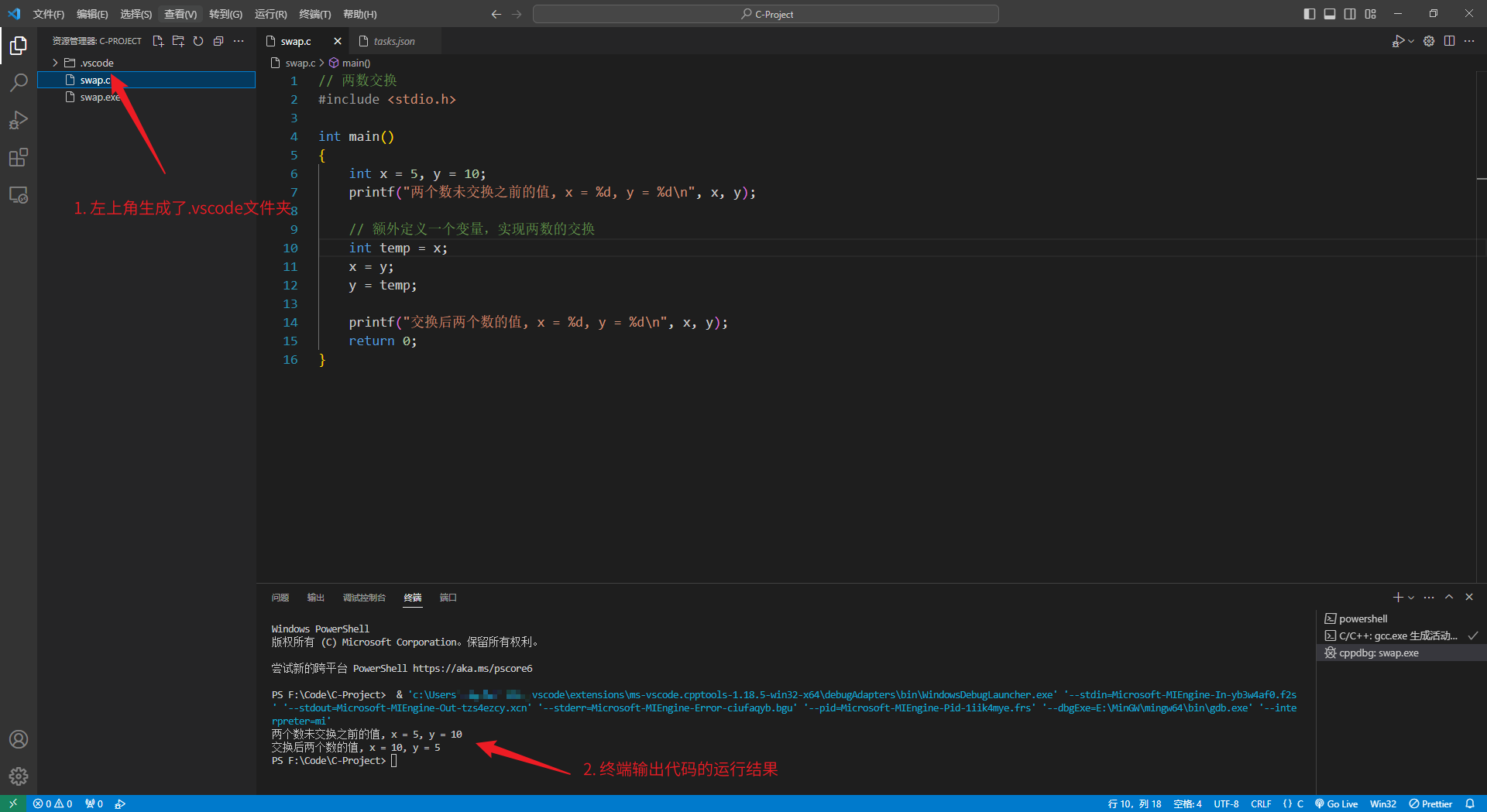Open the 终端(T) menu
The width and height of the screenshot is (1487, 812).
pos(314,14)
